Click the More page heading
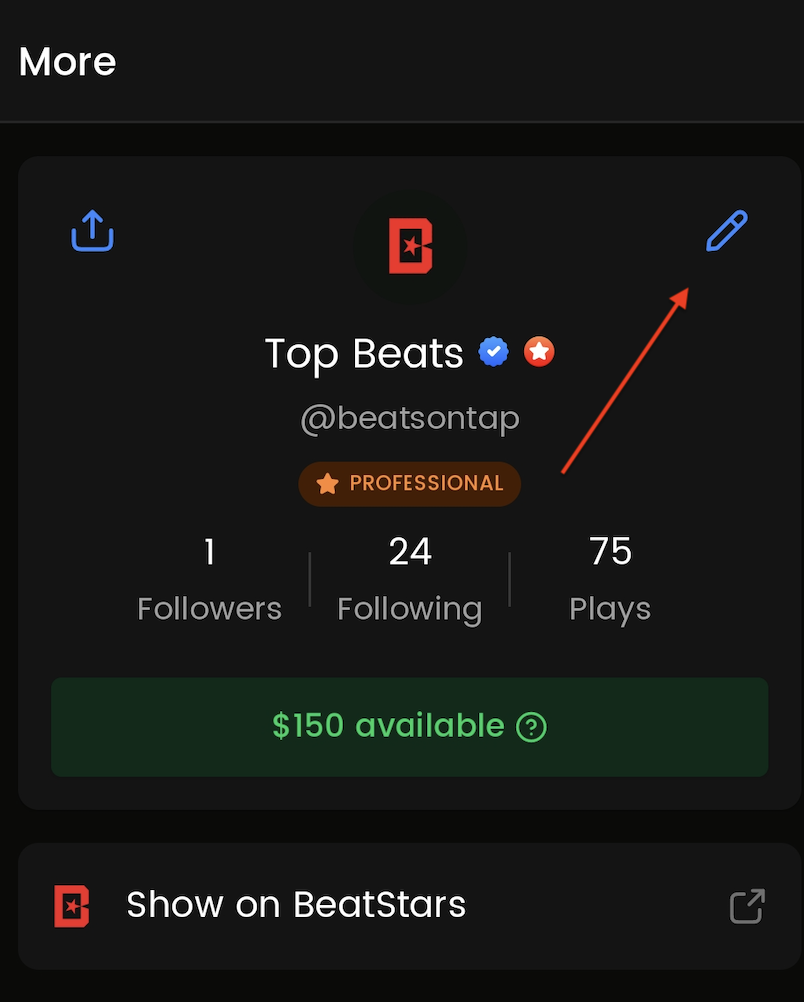Image resolution: width=804 pixels, height=1002 pixels. [68, 62]
